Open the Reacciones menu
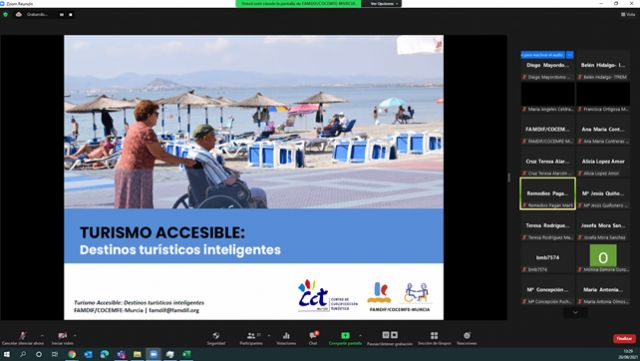640x361 pixels. 467,338
